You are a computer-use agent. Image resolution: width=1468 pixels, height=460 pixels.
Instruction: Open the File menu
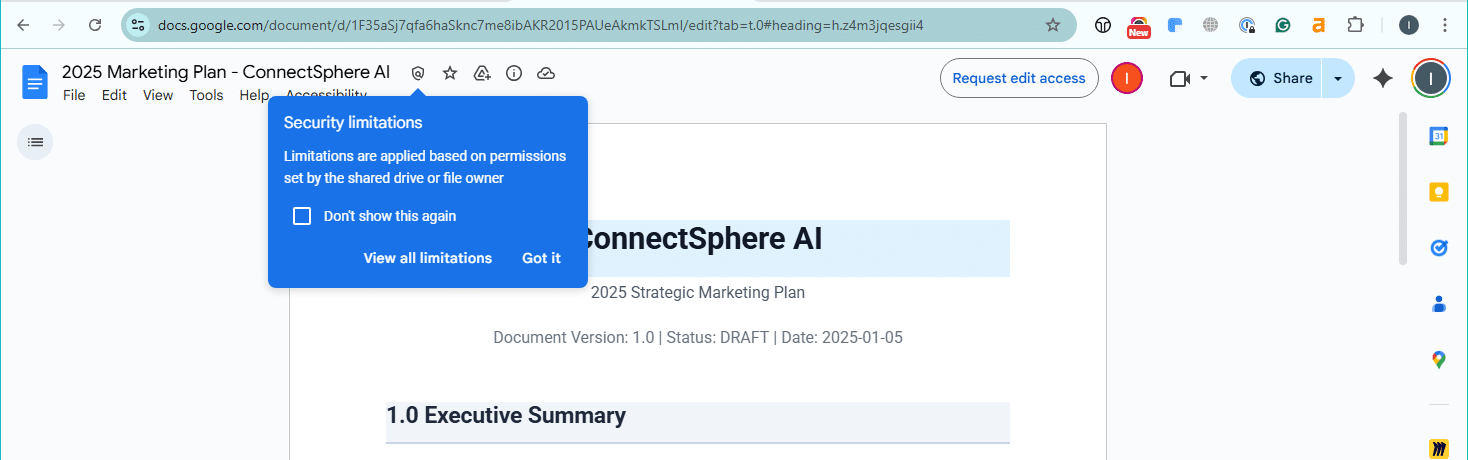tap(74, 95)
